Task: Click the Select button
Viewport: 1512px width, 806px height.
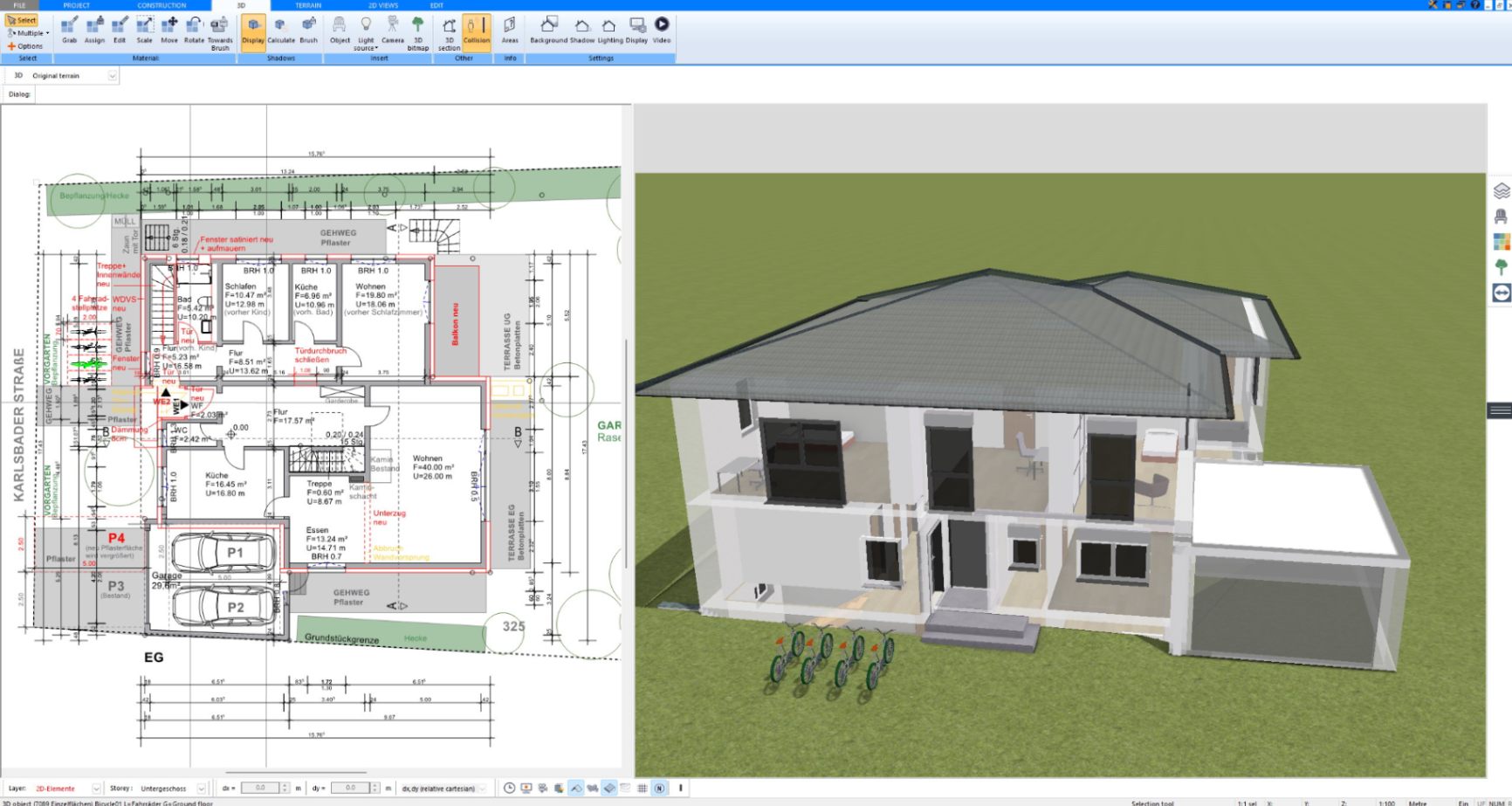Action: coord(22,20)
